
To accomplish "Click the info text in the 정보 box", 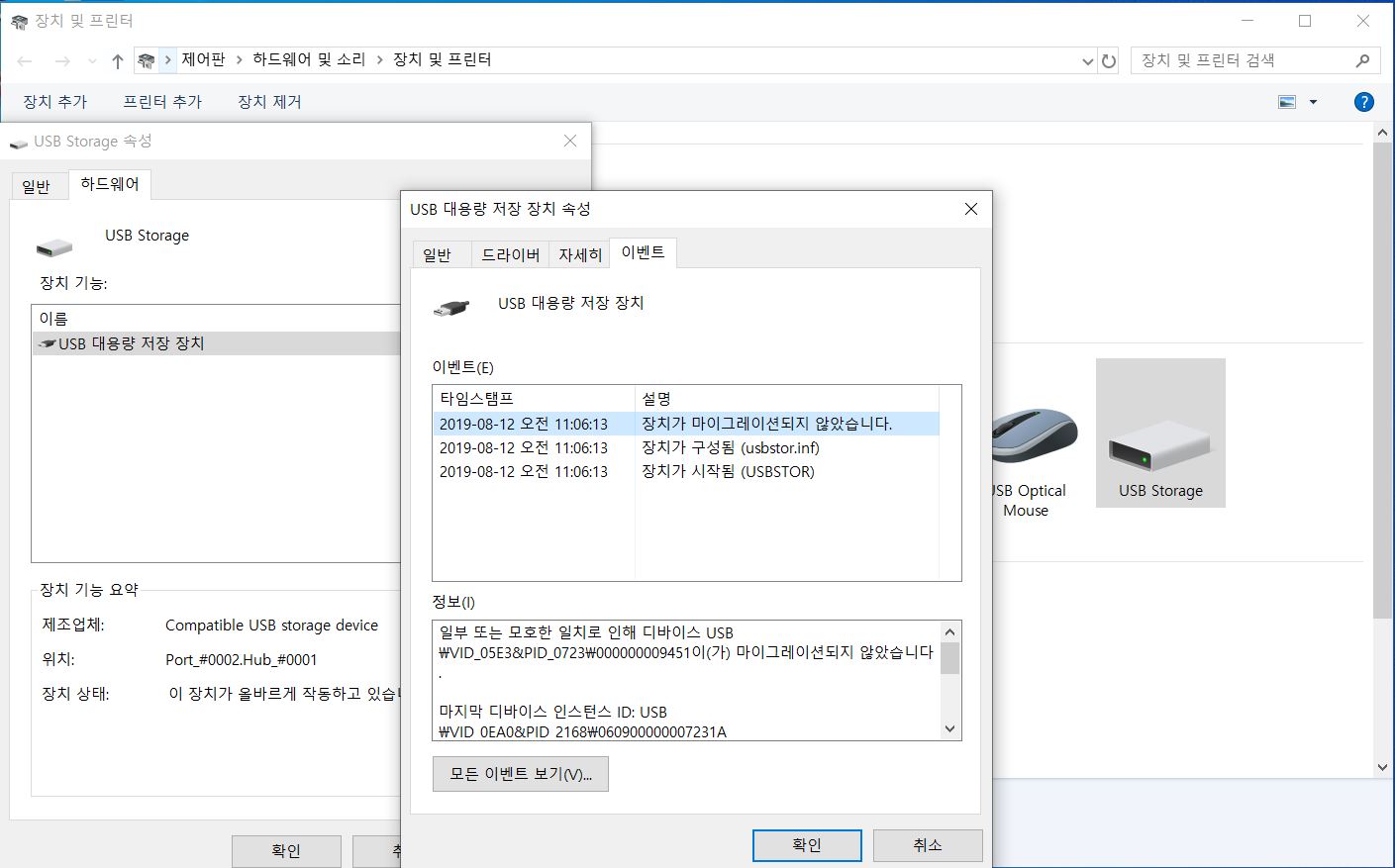I will [686, 681].
